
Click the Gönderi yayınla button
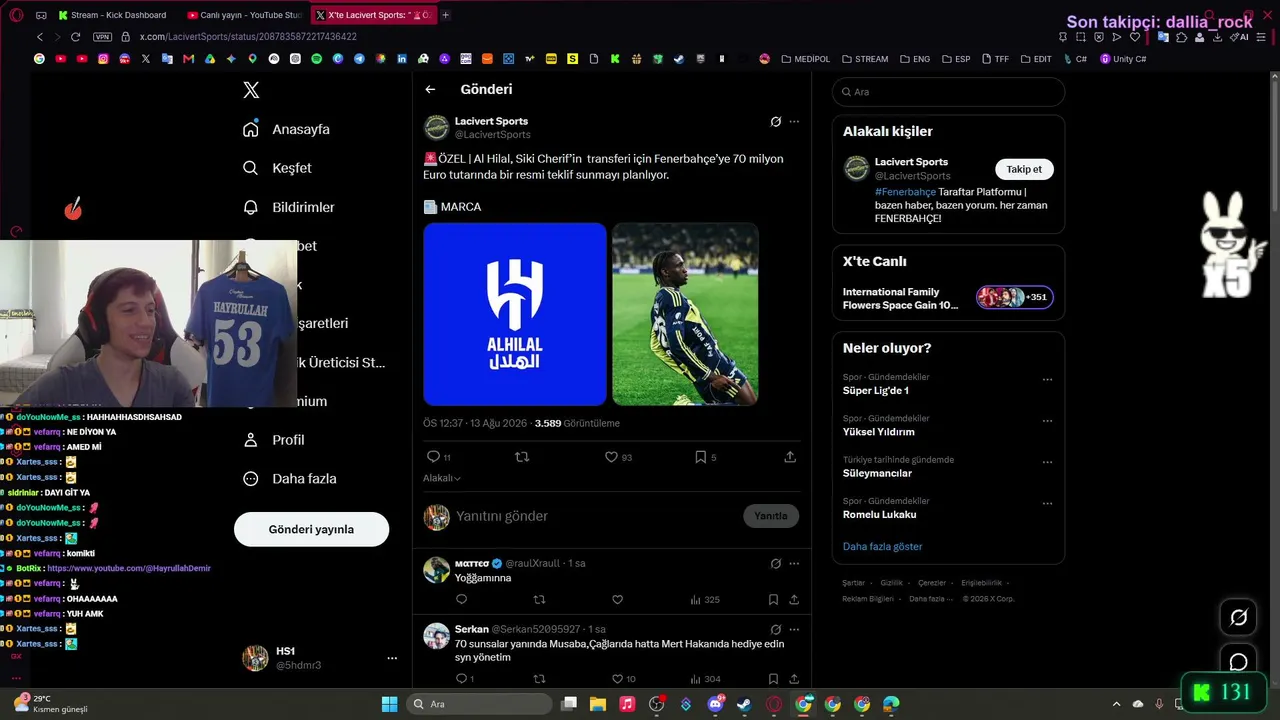point(311,529)
